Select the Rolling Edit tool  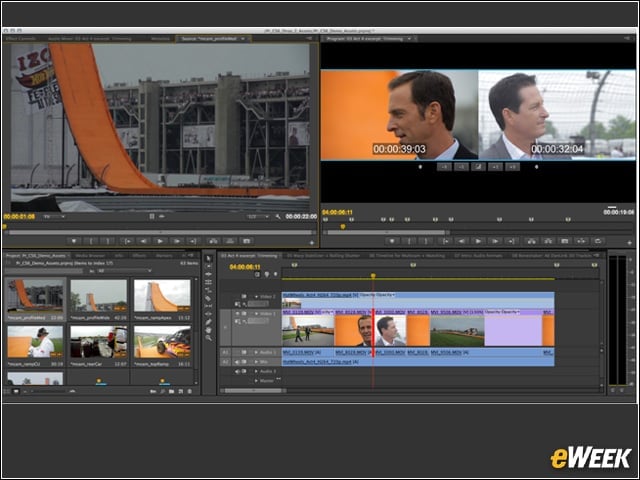[209, 282]
